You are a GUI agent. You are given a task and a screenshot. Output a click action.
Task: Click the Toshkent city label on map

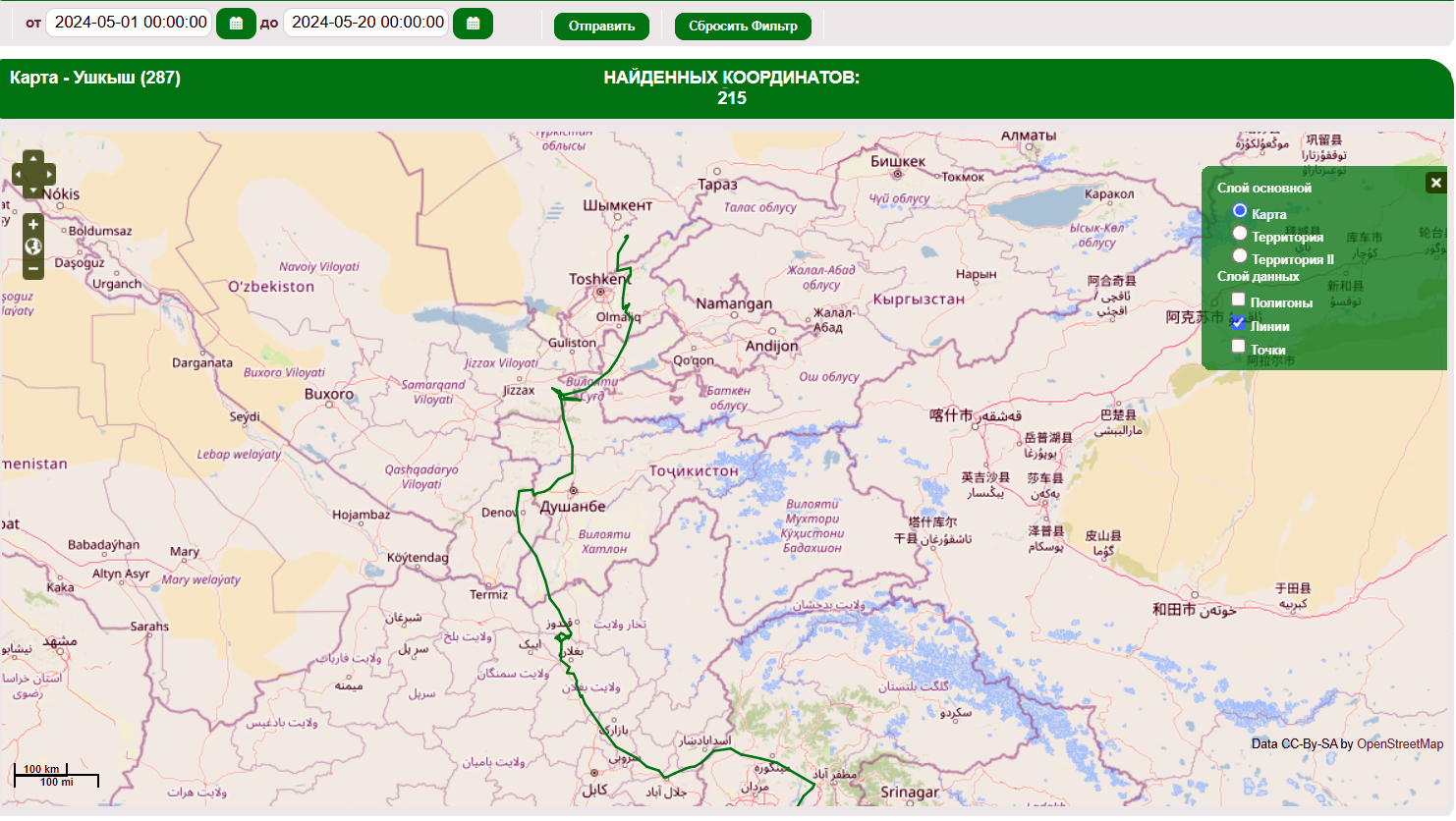click(x=598, y=279)
